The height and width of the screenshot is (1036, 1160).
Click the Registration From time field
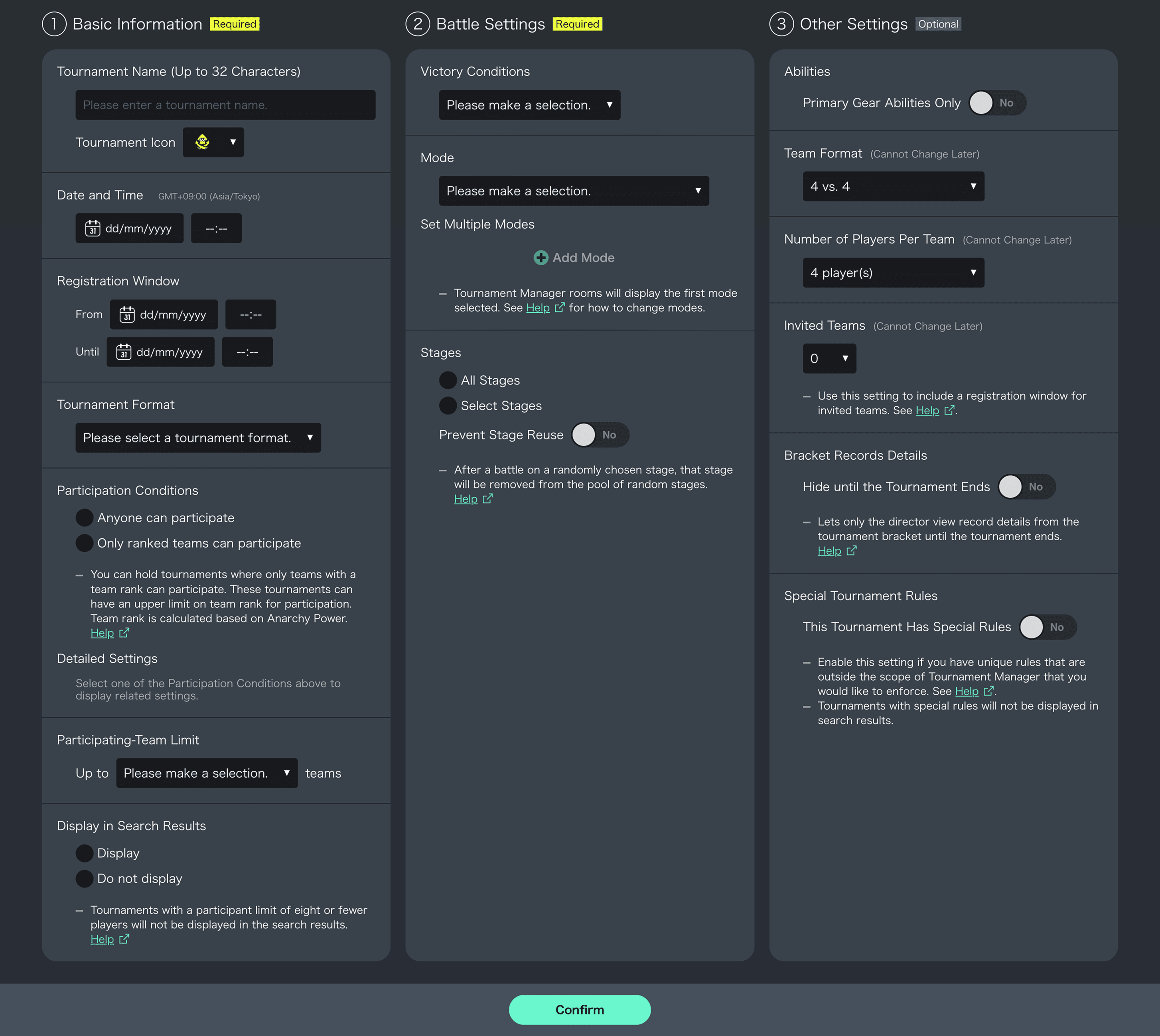point(251,315)
